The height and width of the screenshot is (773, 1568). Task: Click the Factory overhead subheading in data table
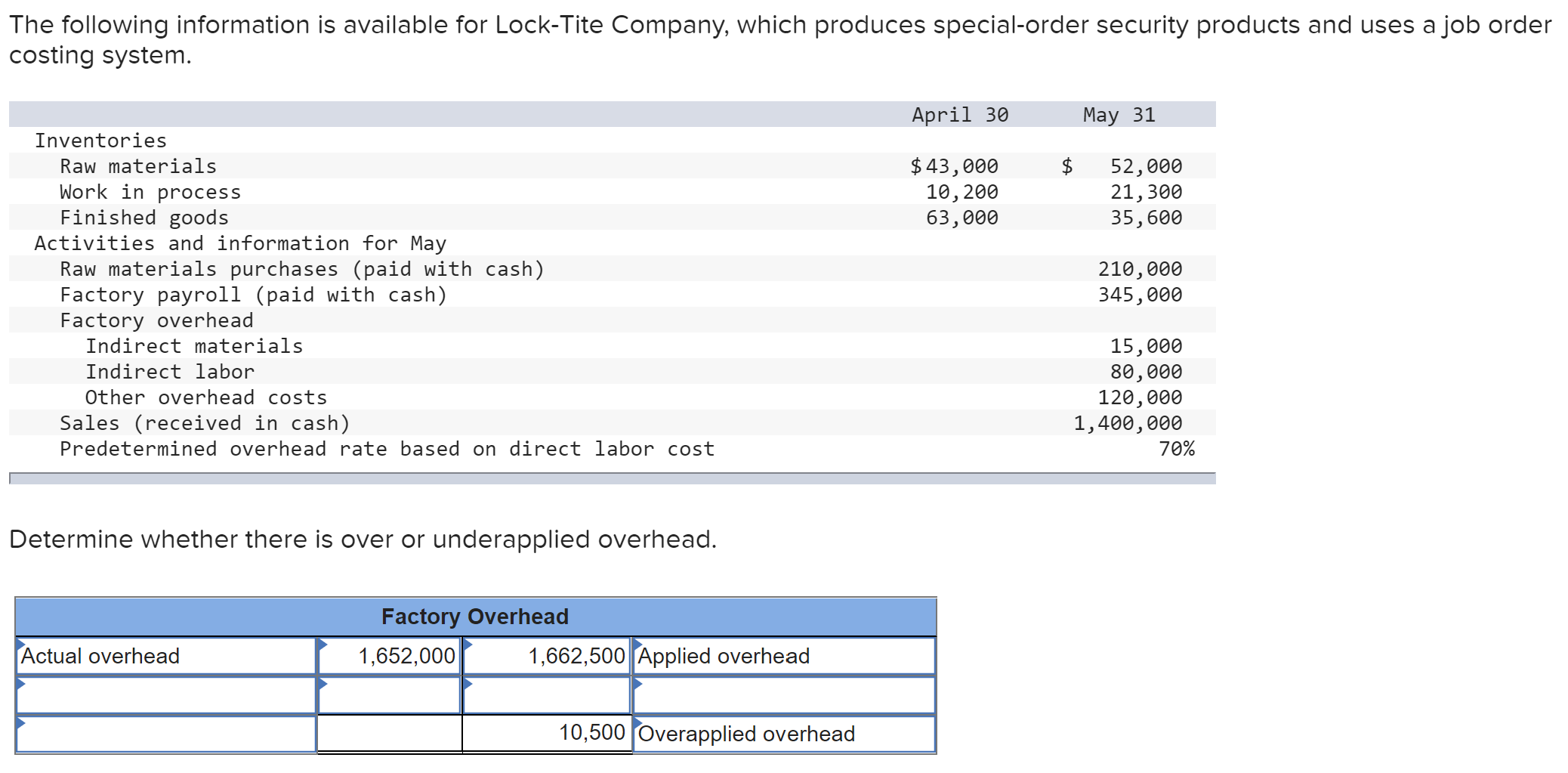156,320
